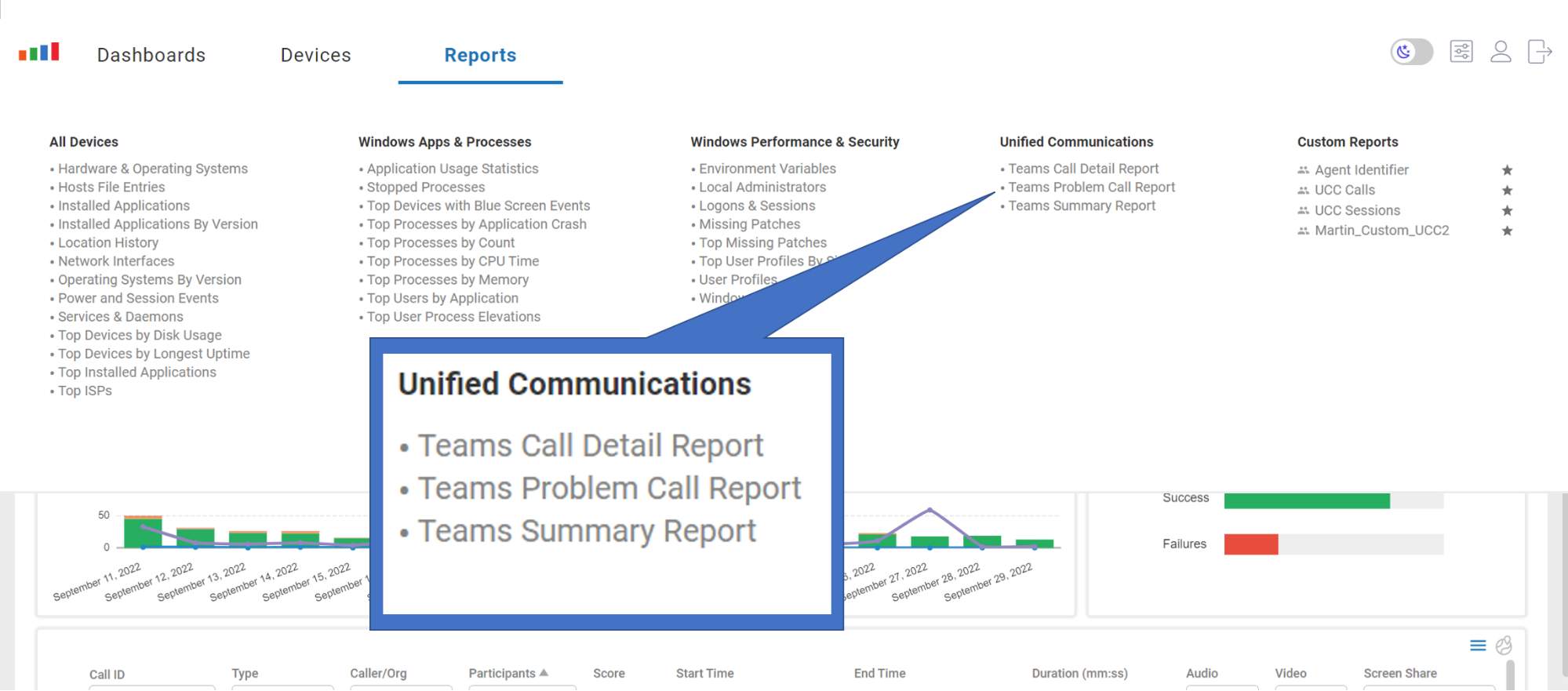This screenshot has width=1568, height=691.
Task: Open Installed Applications By Version report
Action: click(x=158, y=224)
